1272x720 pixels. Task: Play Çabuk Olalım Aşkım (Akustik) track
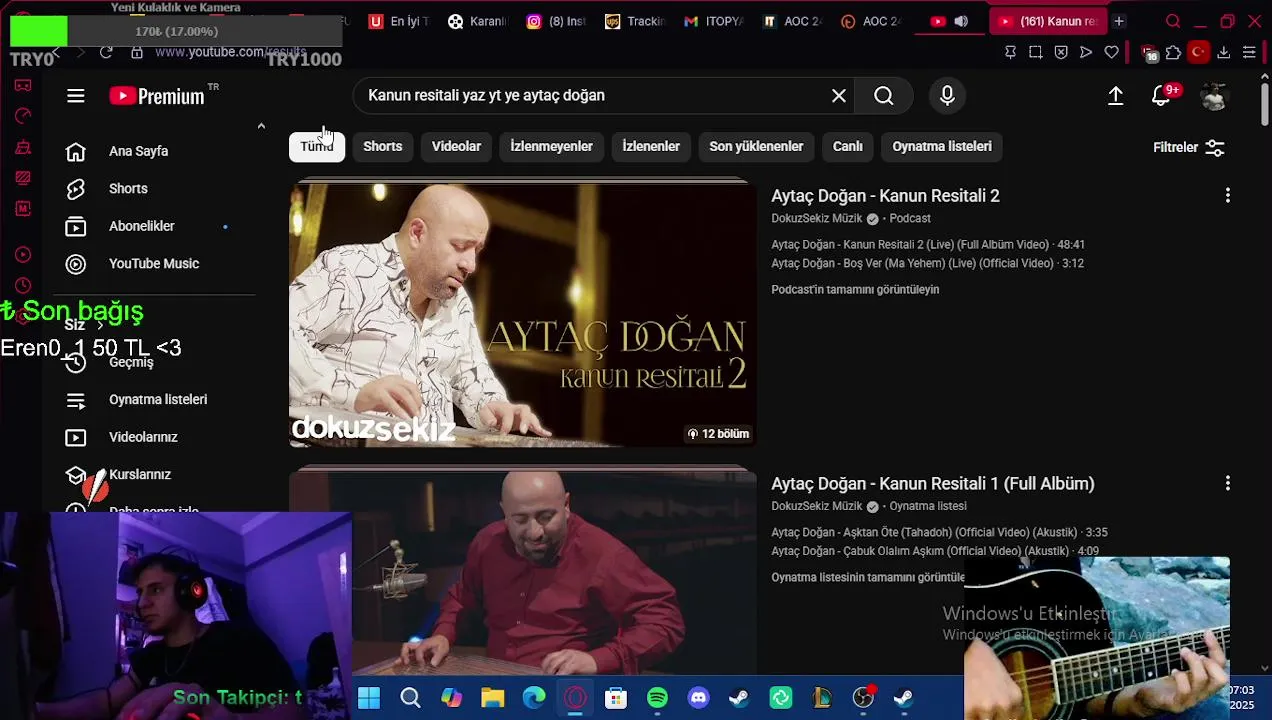935,552
